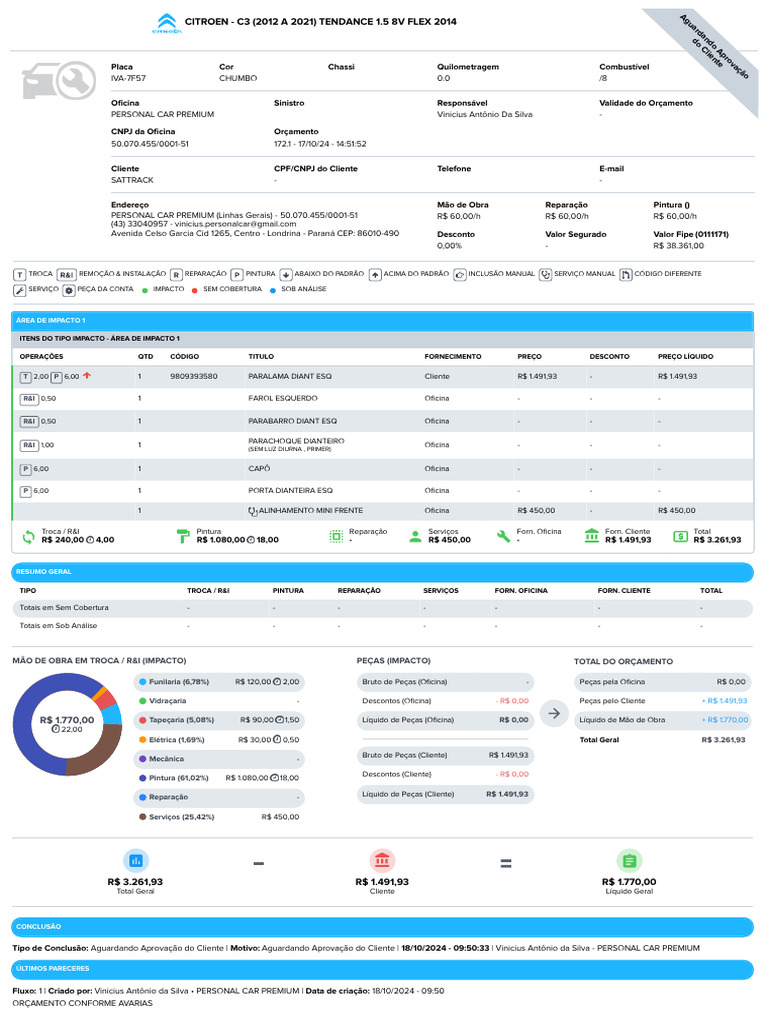Click the Pintura paint roller icon

[183, 536]
